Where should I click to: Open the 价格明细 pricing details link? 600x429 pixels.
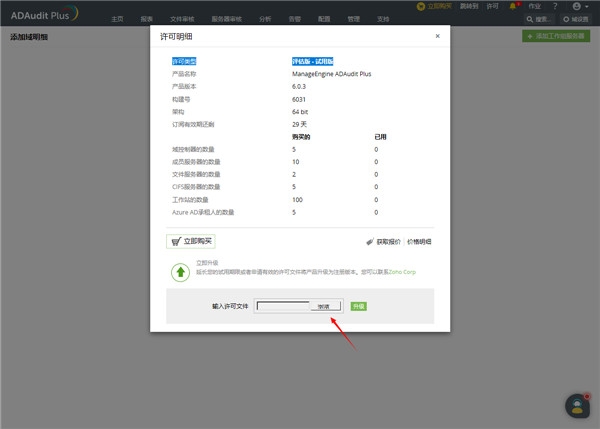[x=419, y=242]
